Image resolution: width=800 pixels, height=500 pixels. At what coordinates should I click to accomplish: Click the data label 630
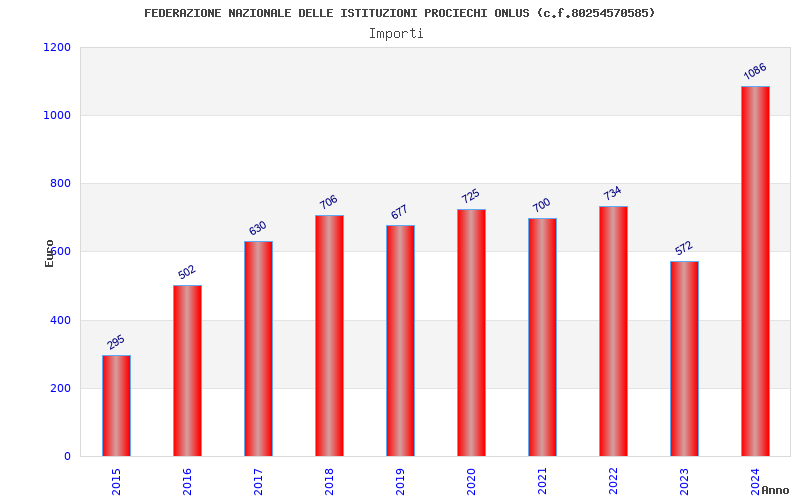click(258, 228)
